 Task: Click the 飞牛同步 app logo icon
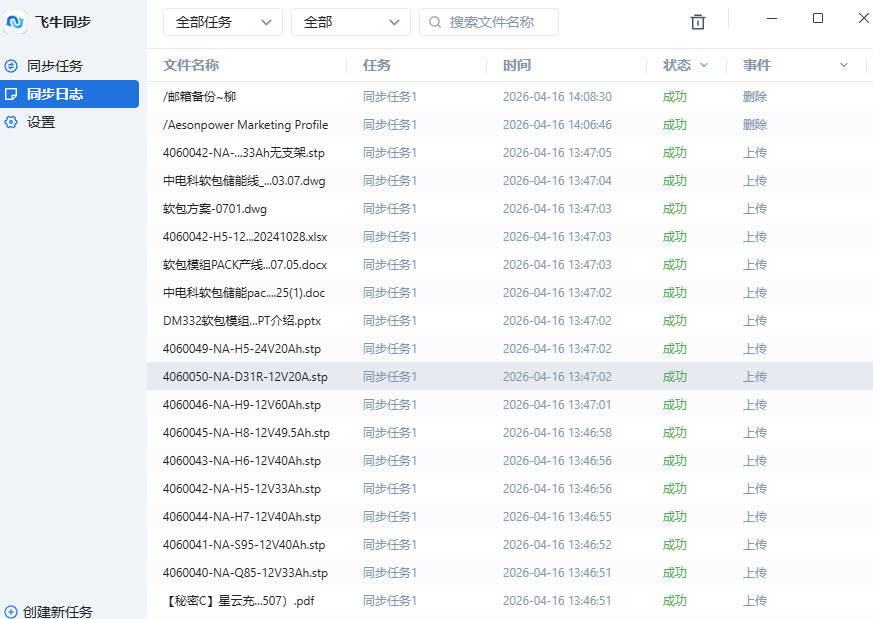pyautogui.click(x=15, y=22)
